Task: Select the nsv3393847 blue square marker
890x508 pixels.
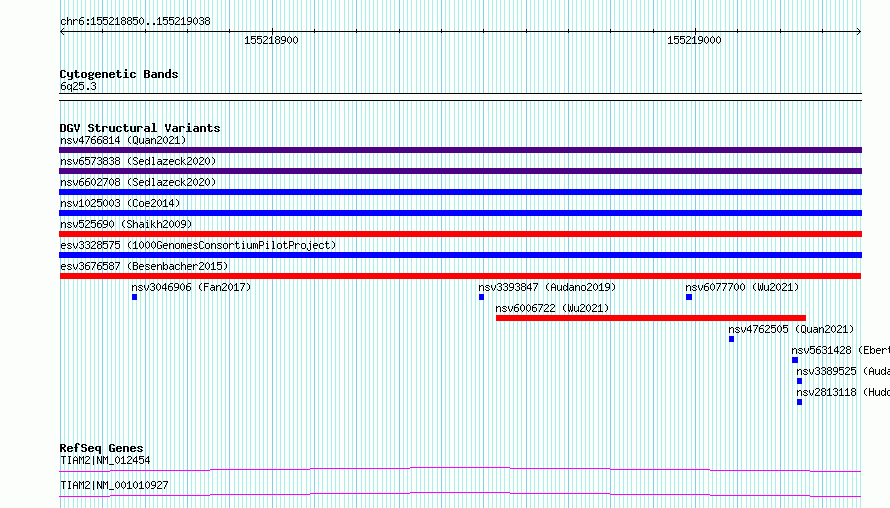Action: [481, 297]
